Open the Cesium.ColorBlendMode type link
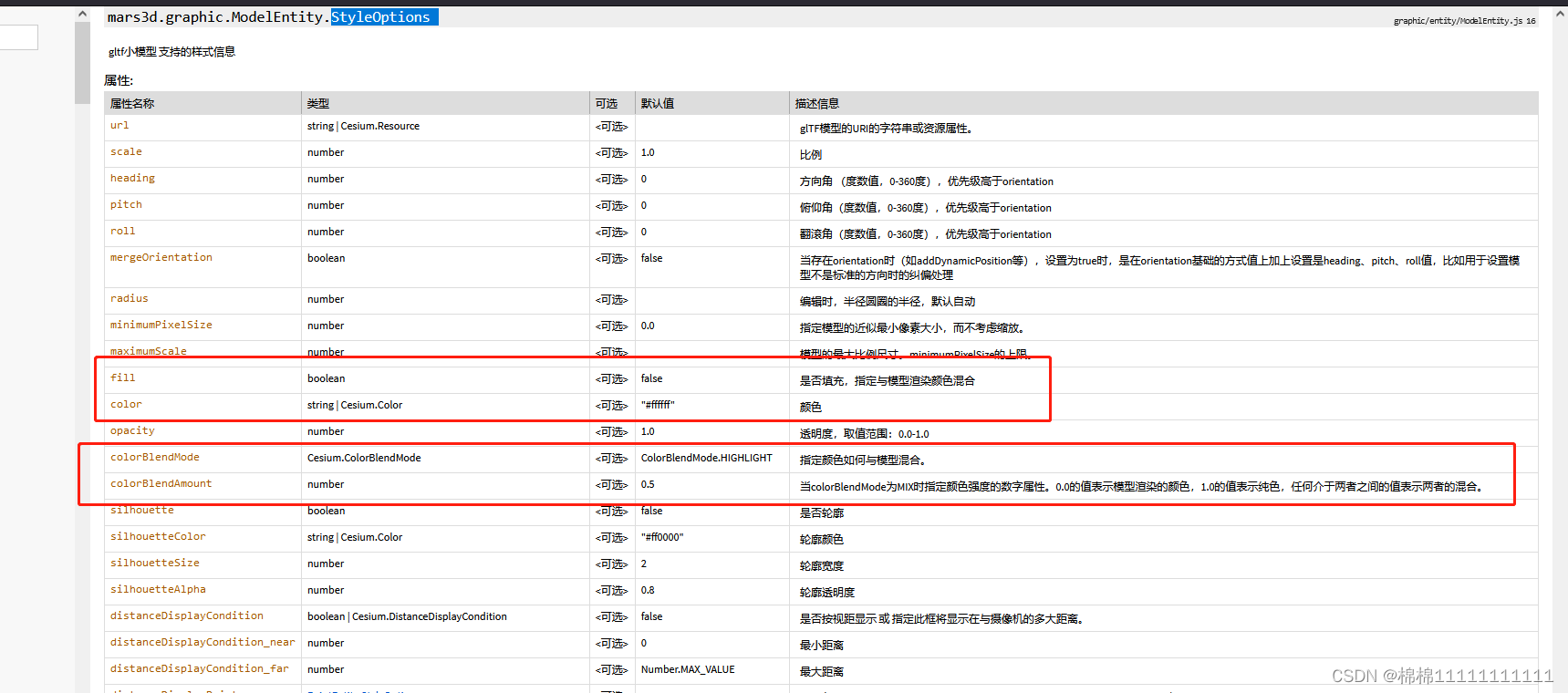Image resolution: width=1568 pixels, height=693 pixels. pos(364,458)
